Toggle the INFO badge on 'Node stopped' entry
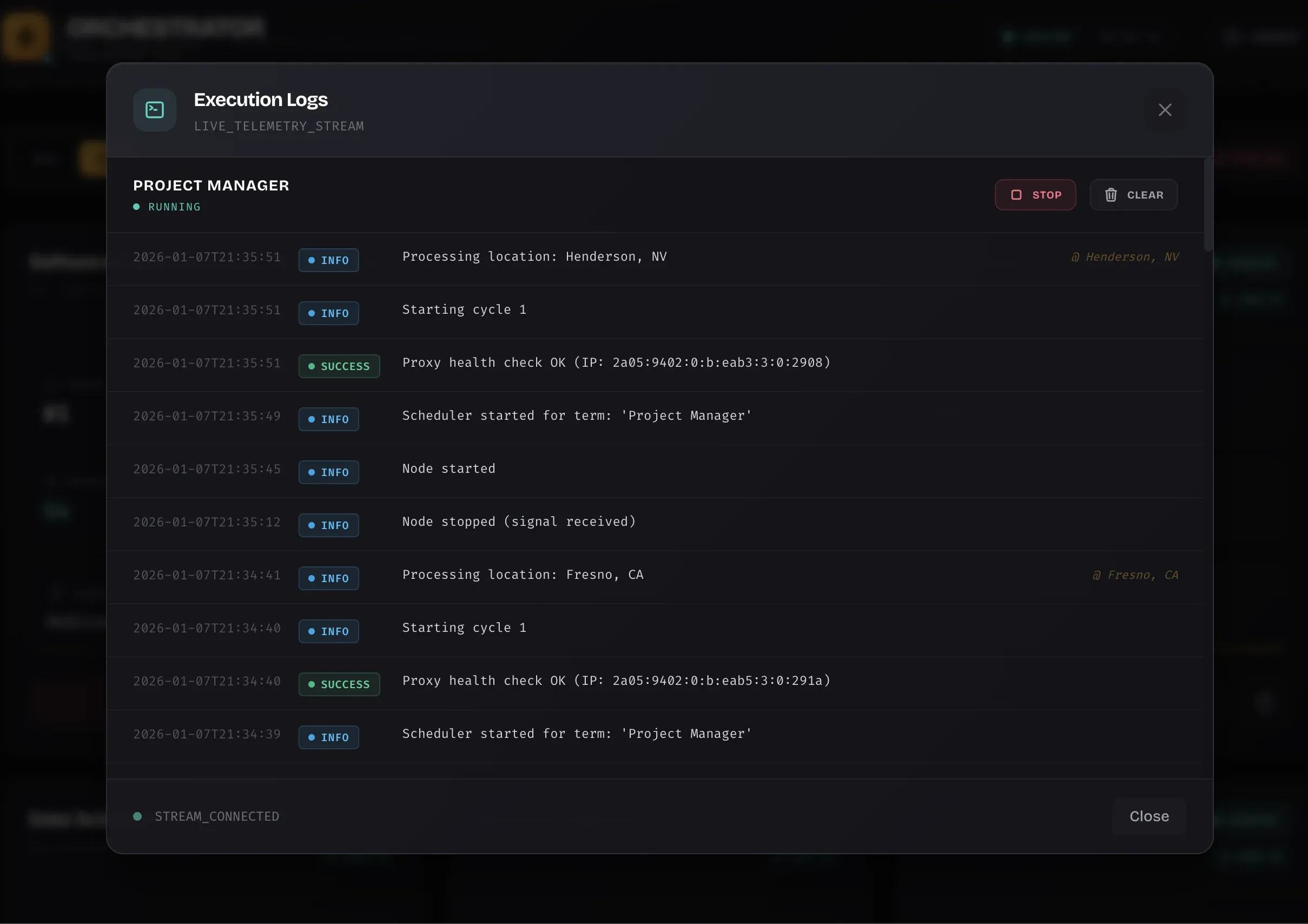Image resolution: width=1308 pixels, height=924 pixels. [329, 525]
